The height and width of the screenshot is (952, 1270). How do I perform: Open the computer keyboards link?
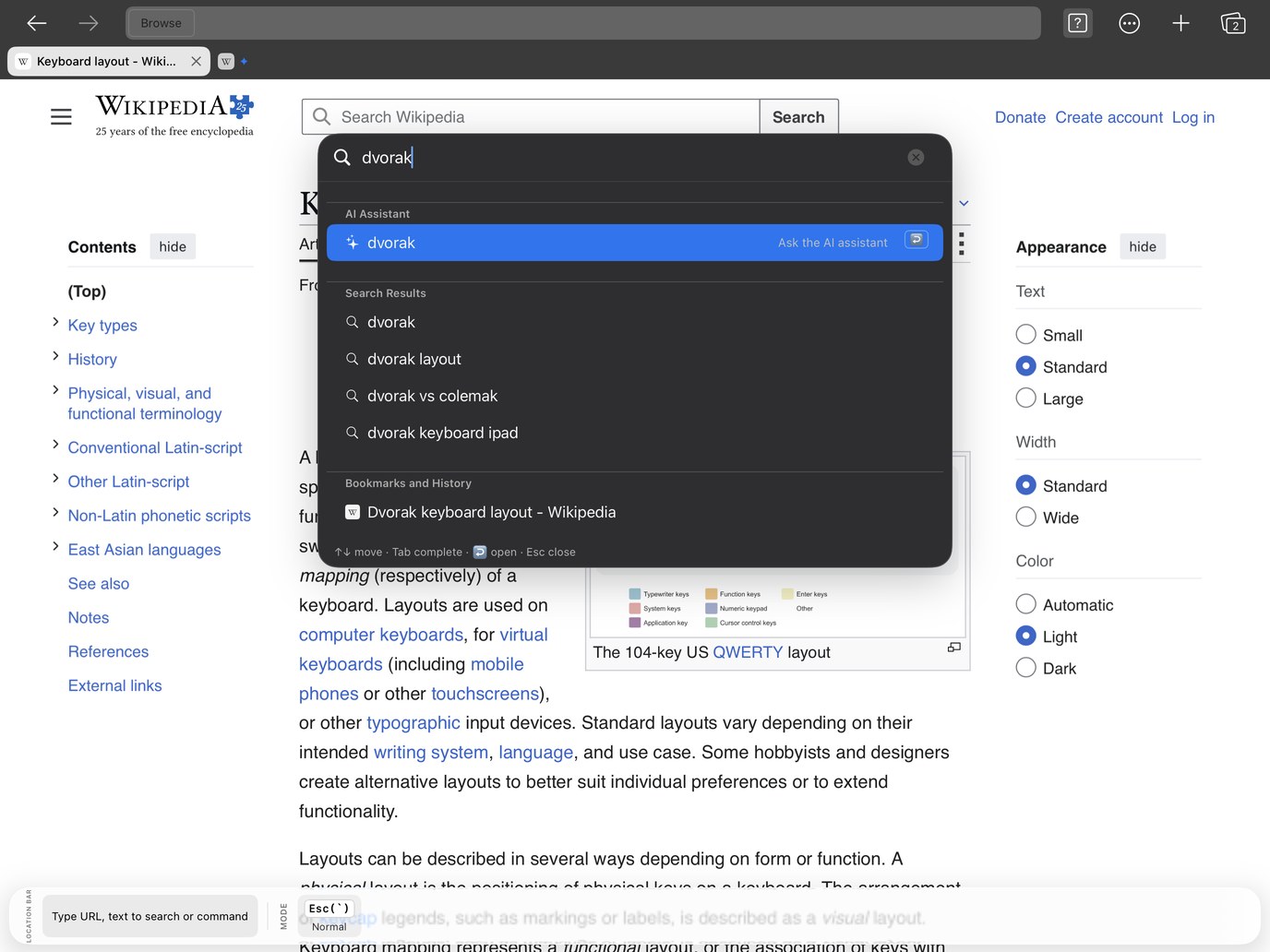381,635
